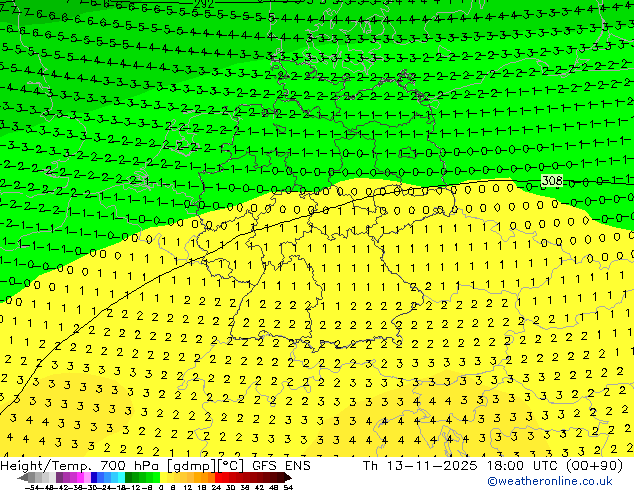The width and height of the screenshot is (634, 490).
Task: Click the weatheronline.co.uk copyright link
Action: click(550, 481)
